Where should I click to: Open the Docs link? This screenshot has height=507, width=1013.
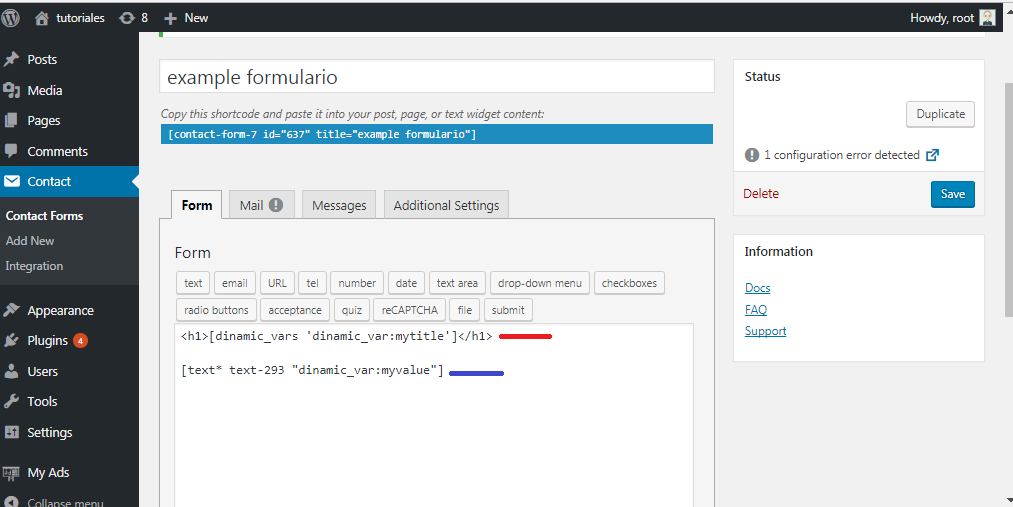[x=757, y=287]
